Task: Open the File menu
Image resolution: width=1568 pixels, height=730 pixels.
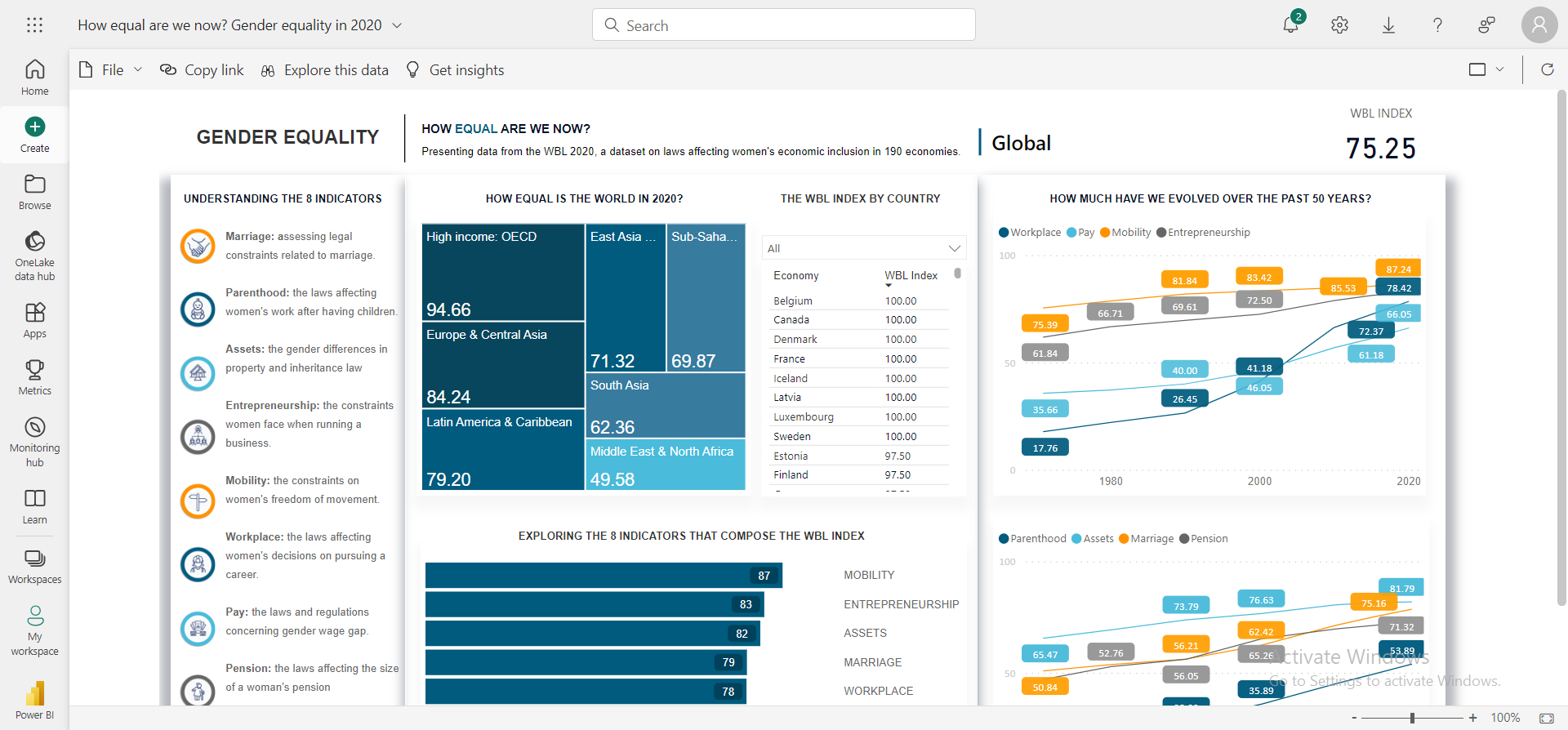Action: [111, 70]
